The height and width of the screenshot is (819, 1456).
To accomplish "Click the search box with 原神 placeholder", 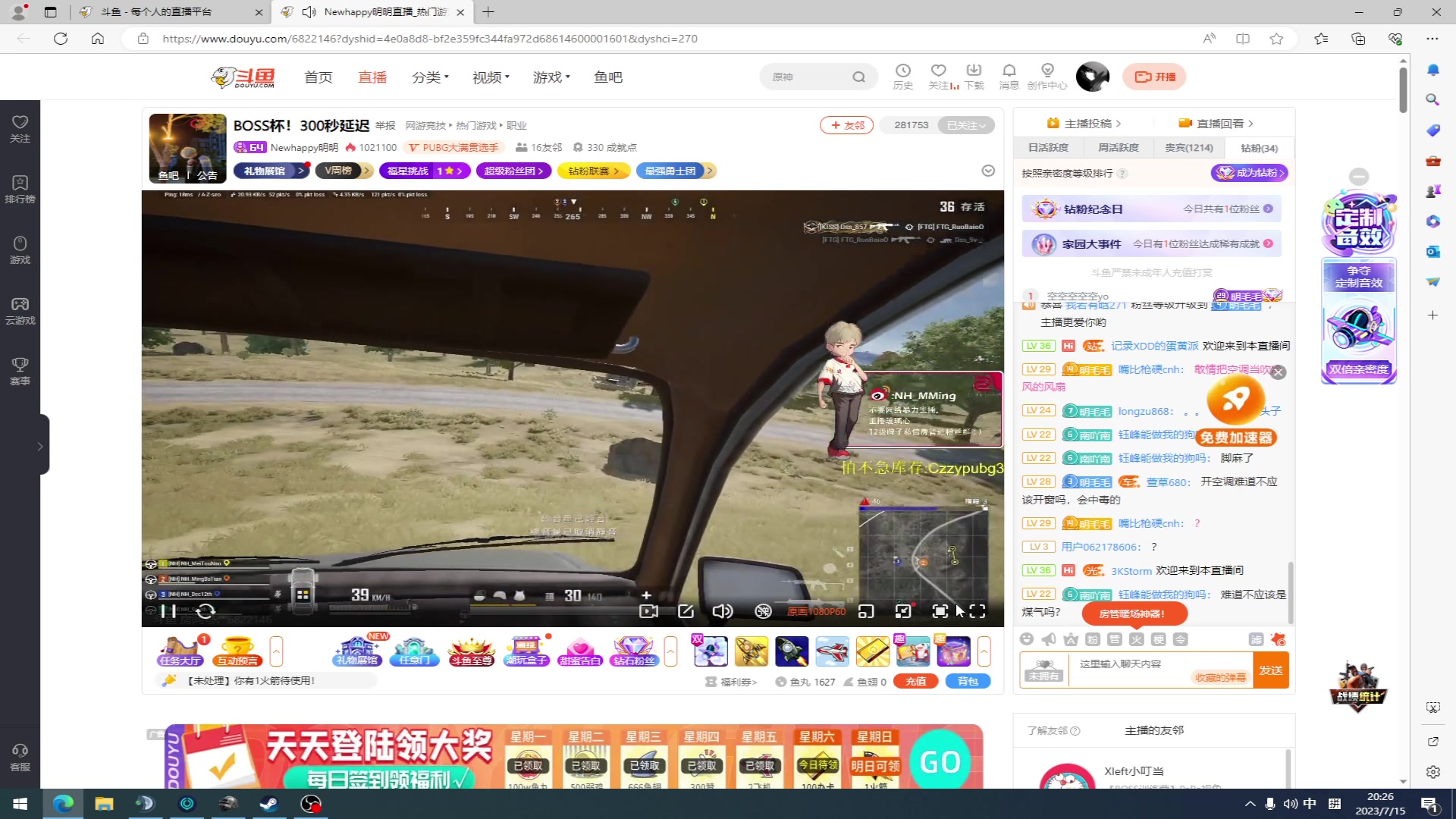I will click(808, 77).
